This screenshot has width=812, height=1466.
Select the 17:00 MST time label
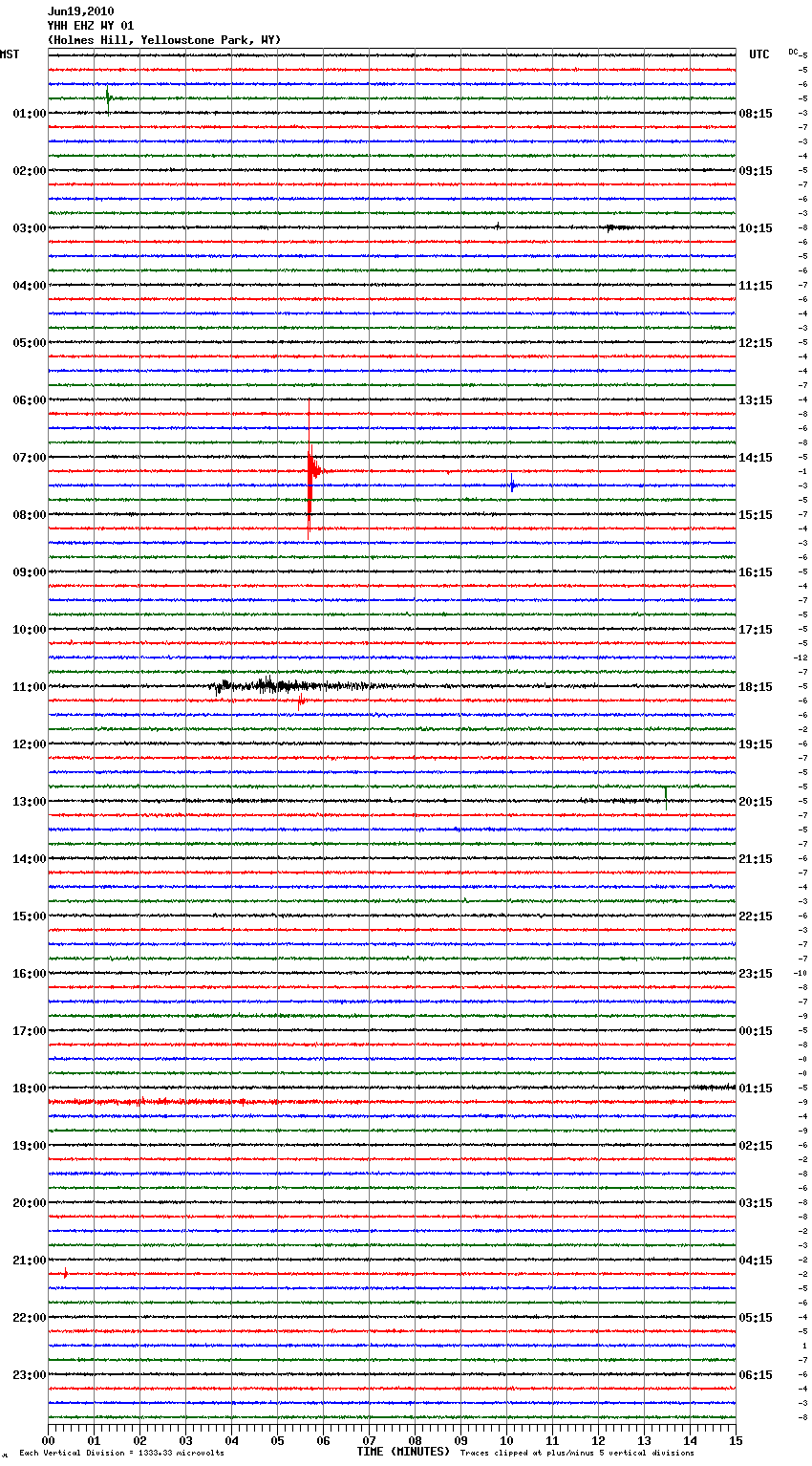pos(29,1031)
